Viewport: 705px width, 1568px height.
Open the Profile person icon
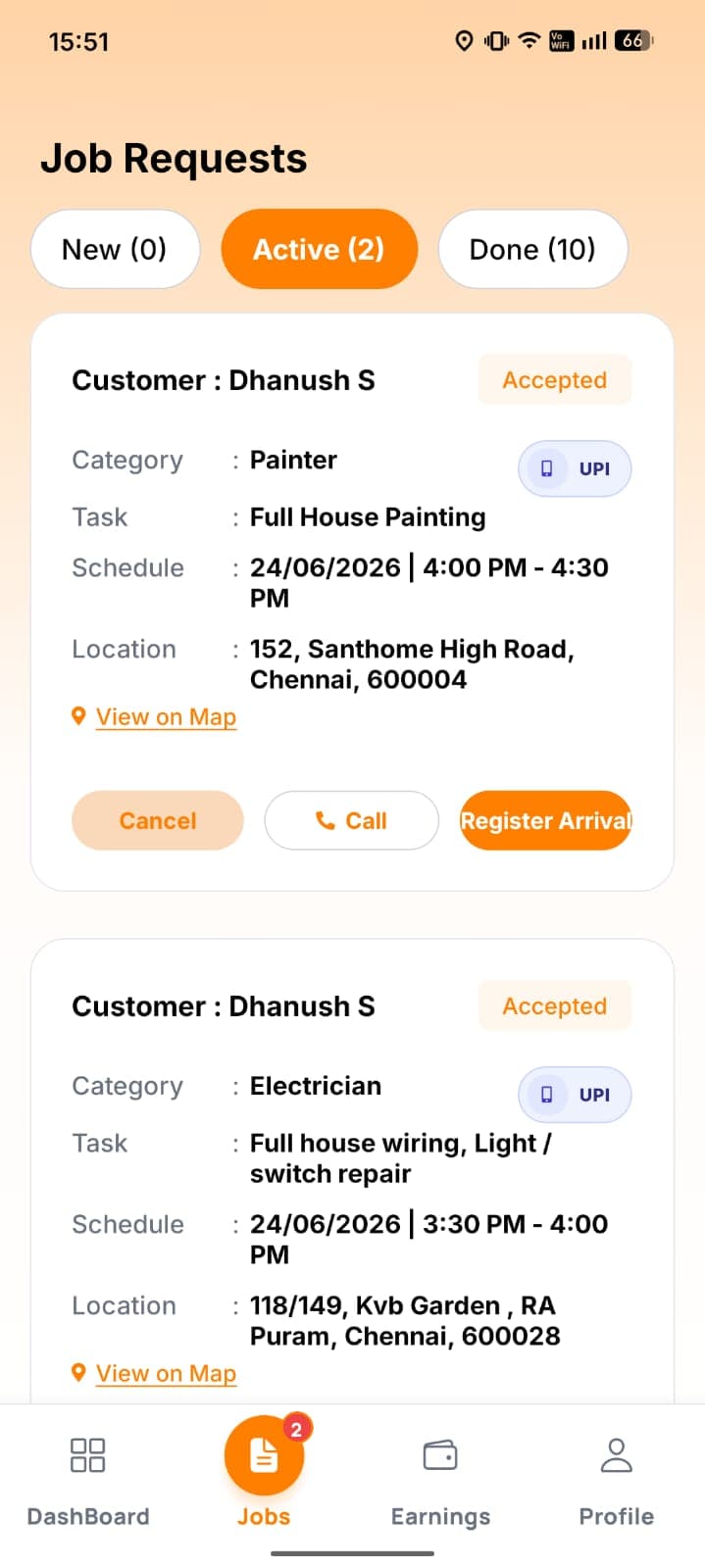point(616,1454)
